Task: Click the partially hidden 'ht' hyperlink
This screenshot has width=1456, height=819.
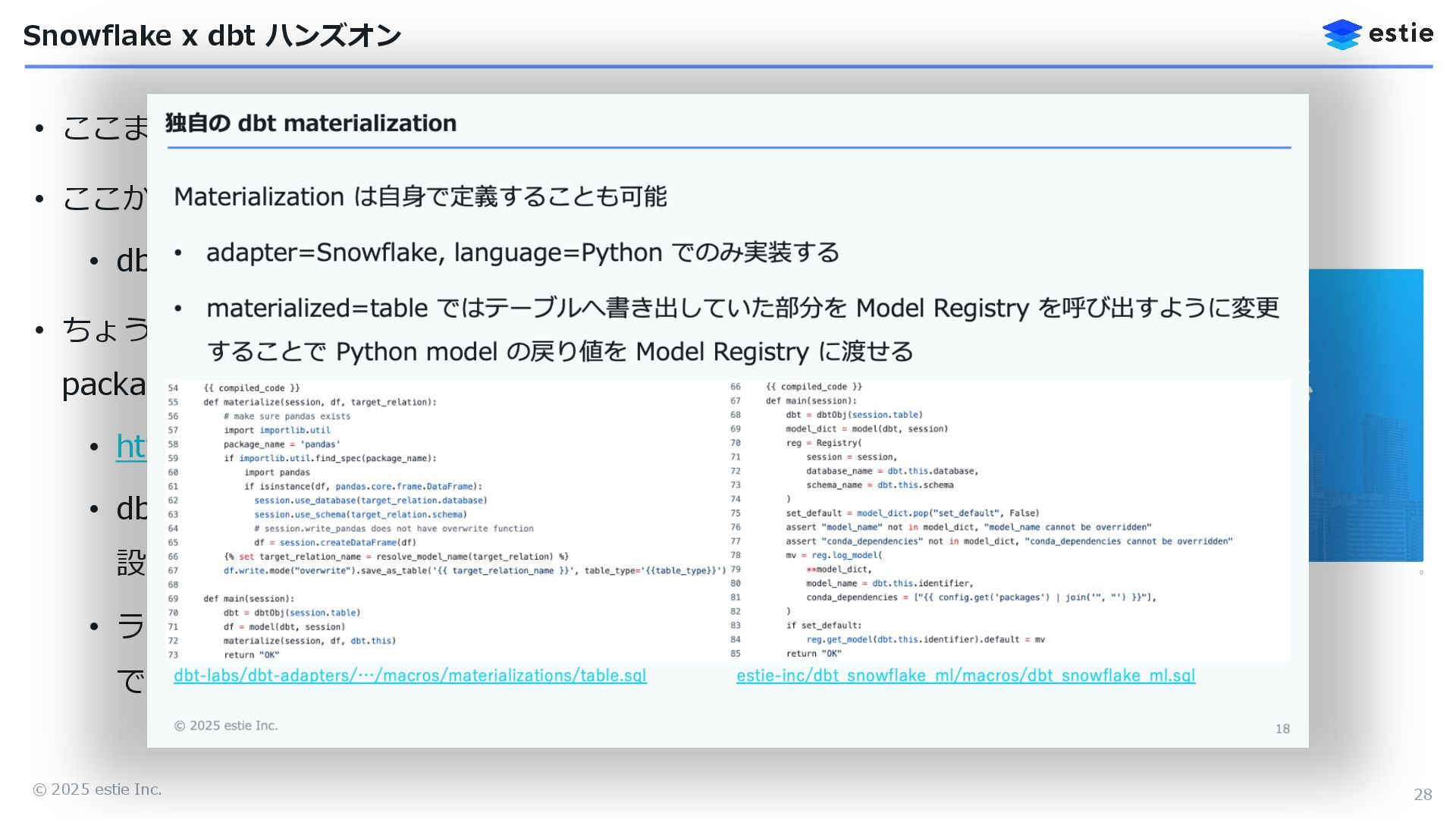Action: [x=130, y=446]
